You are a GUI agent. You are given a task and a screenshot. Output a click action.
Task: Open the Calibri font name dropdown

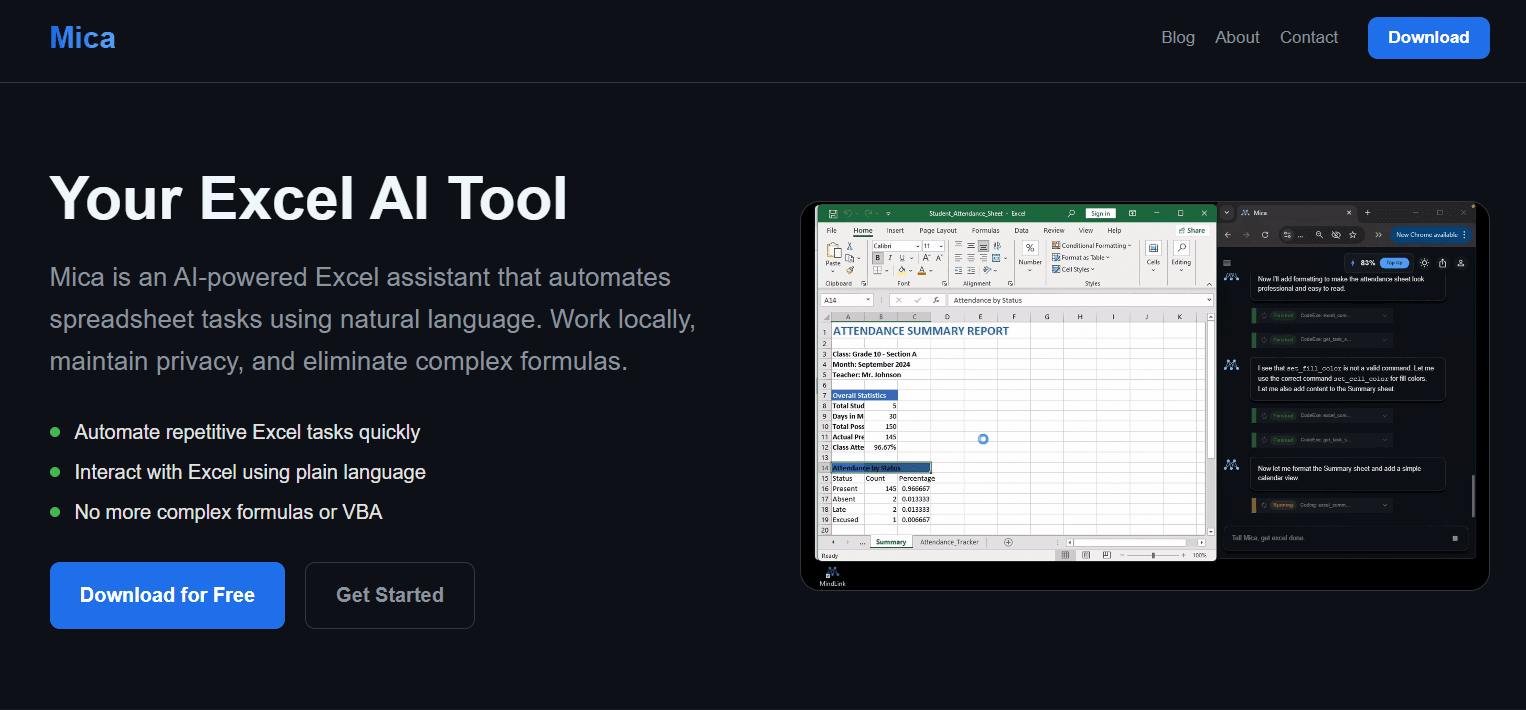point(895,246)
